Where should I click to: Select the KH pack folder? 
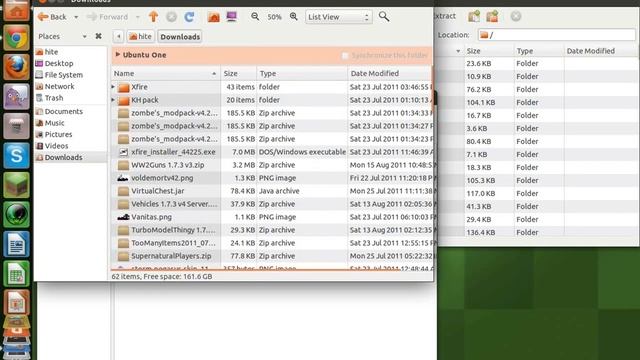click(271, 100)
